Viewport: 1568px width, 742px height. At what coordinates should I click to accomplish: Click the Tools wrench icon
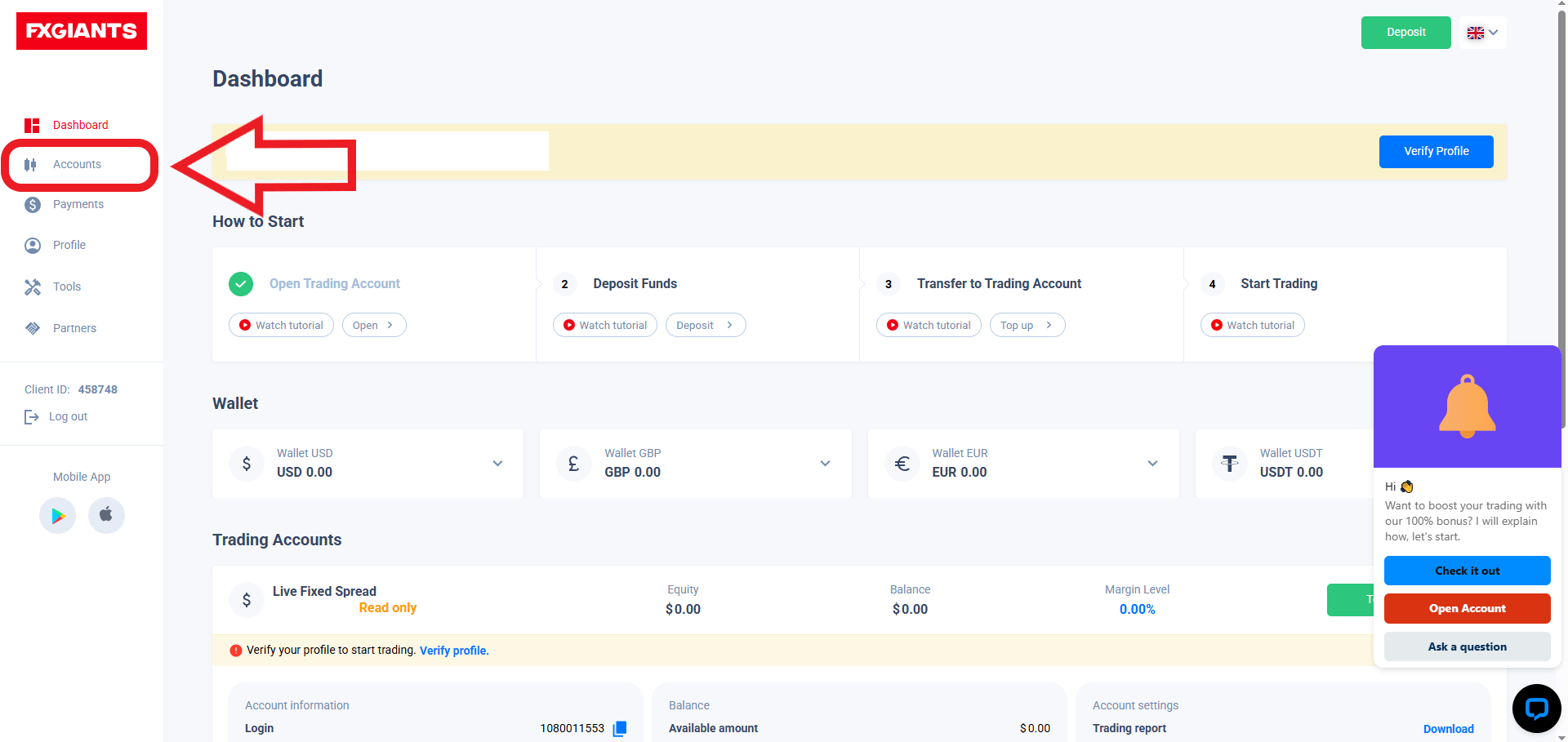point(33,287)
